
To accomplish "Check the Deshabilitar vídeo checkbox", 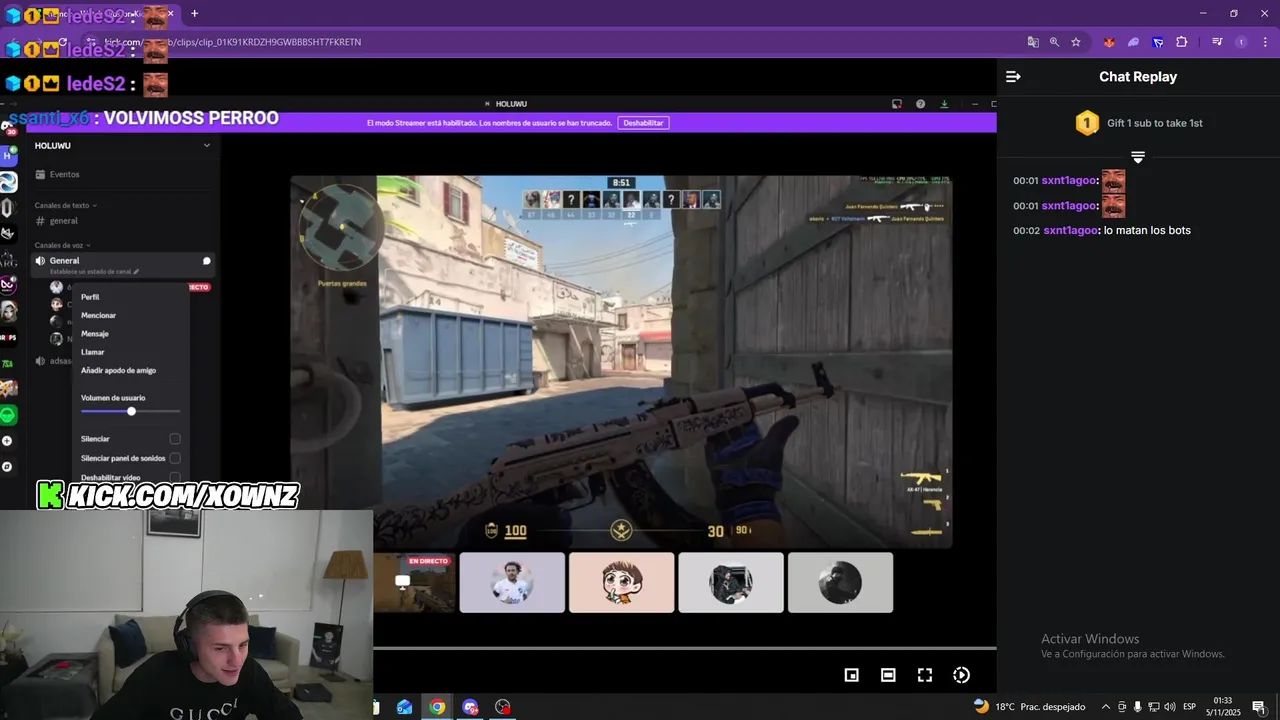I will click(x=175, y=477).
